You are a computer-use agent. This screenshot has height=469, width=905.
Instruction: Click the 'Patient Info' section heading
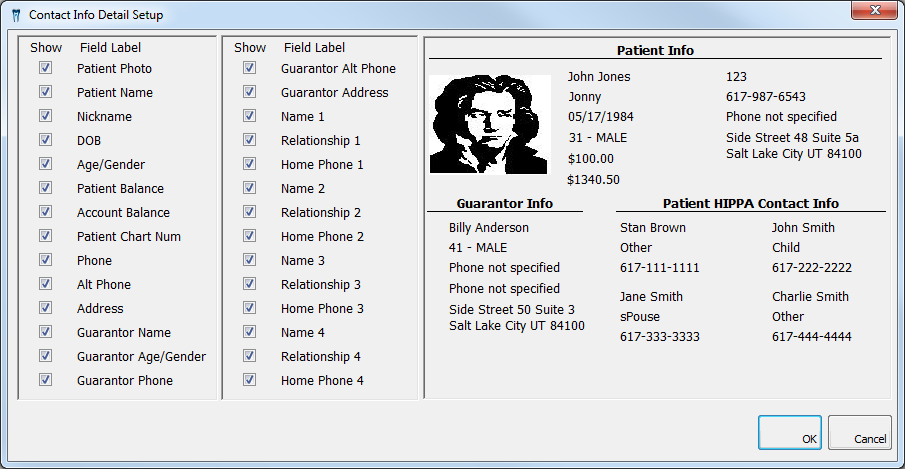655,51
